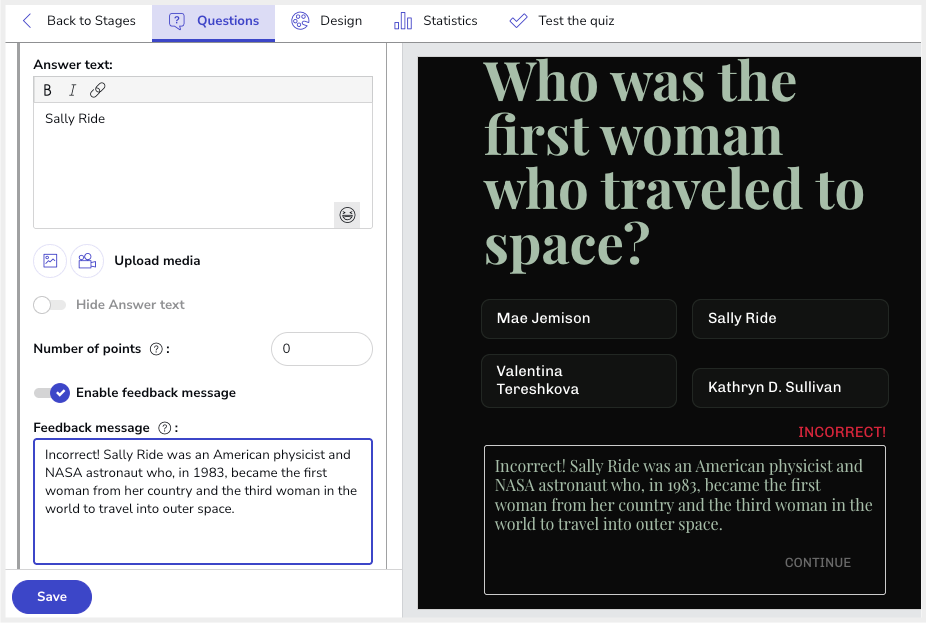Click the upload image icon

click(x=50, y=261)
